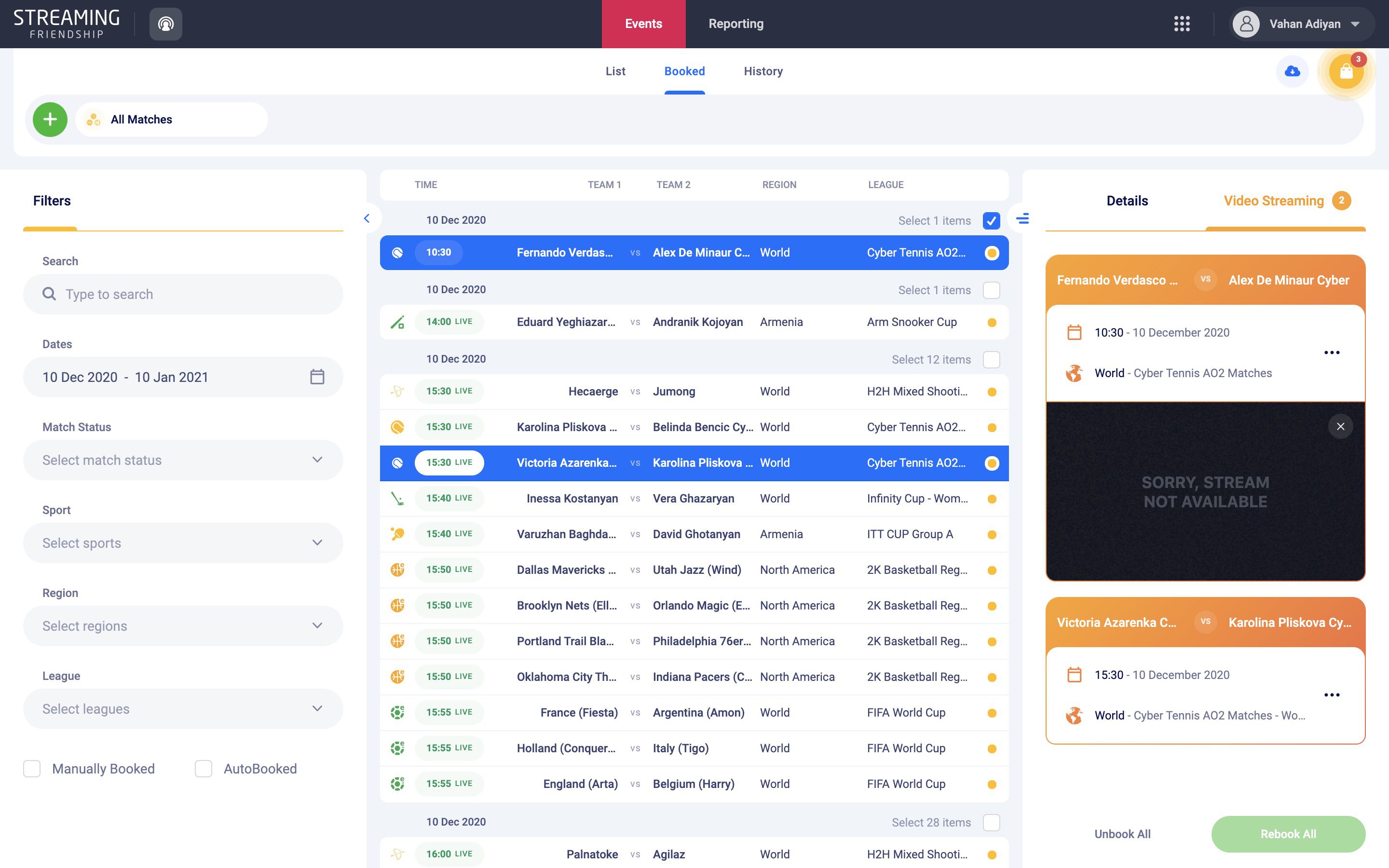Click the LEAGUE column header
1389x868 pixels.
click(x=885, y=185)
